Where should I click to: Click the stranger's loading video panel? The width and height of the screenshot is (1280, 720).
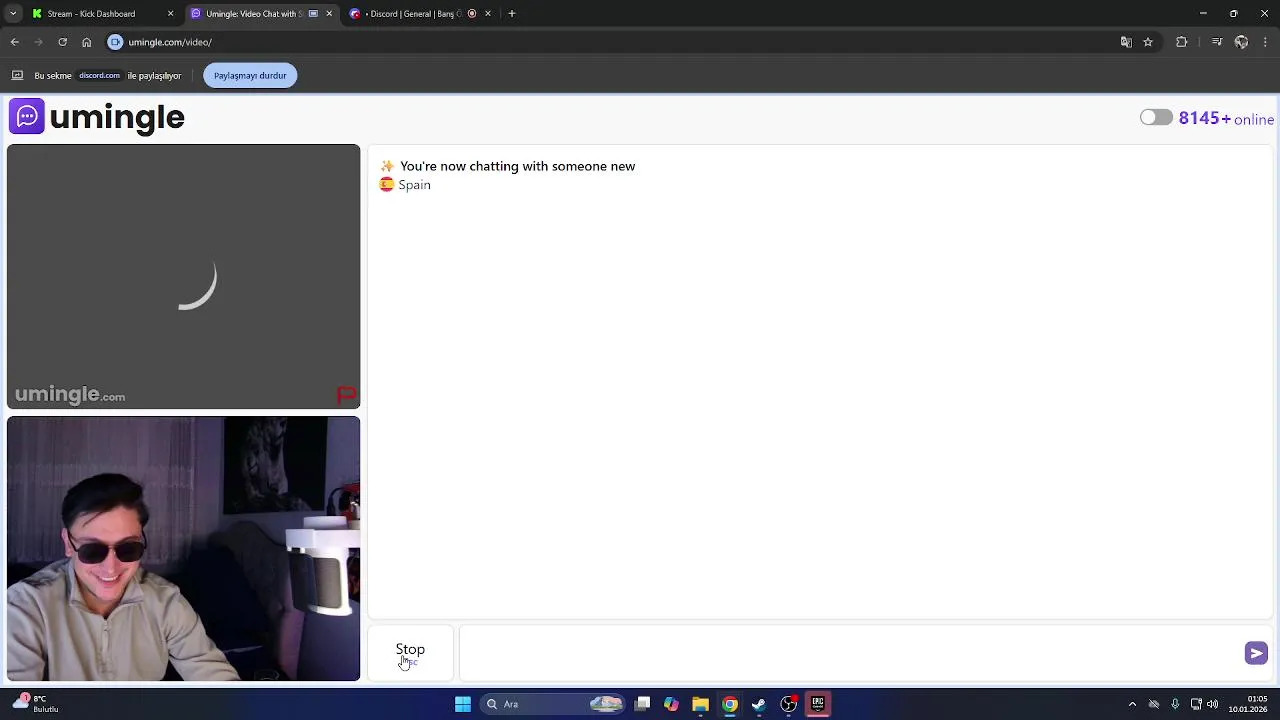[184, 277]
